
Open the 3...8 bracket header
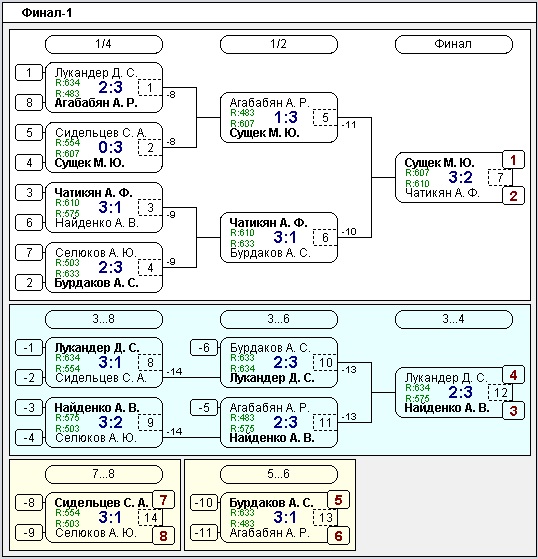(x=104, y=319)
